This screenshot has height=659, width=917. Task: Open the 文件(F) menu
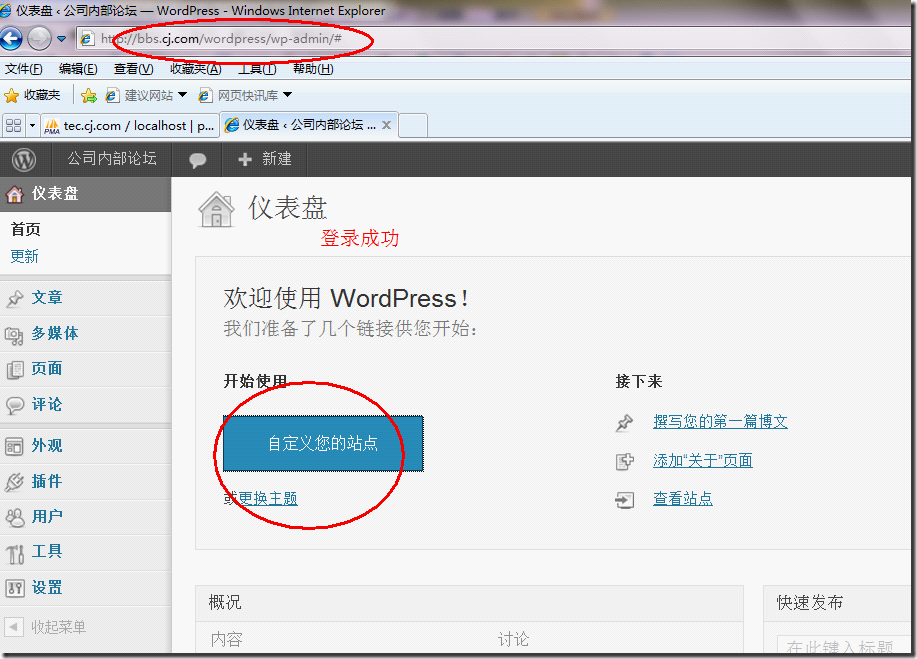23,69
